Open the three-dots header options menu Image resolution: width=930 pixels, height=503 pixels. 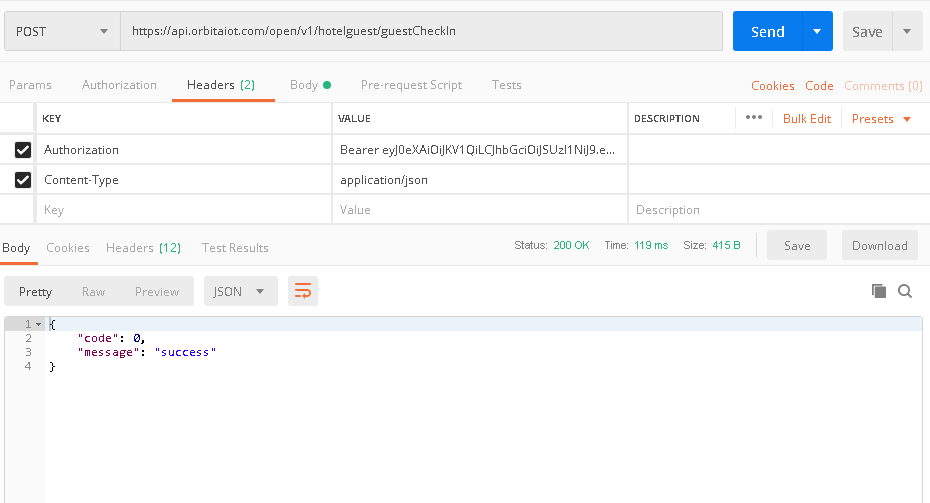click(x=753, y=118)
